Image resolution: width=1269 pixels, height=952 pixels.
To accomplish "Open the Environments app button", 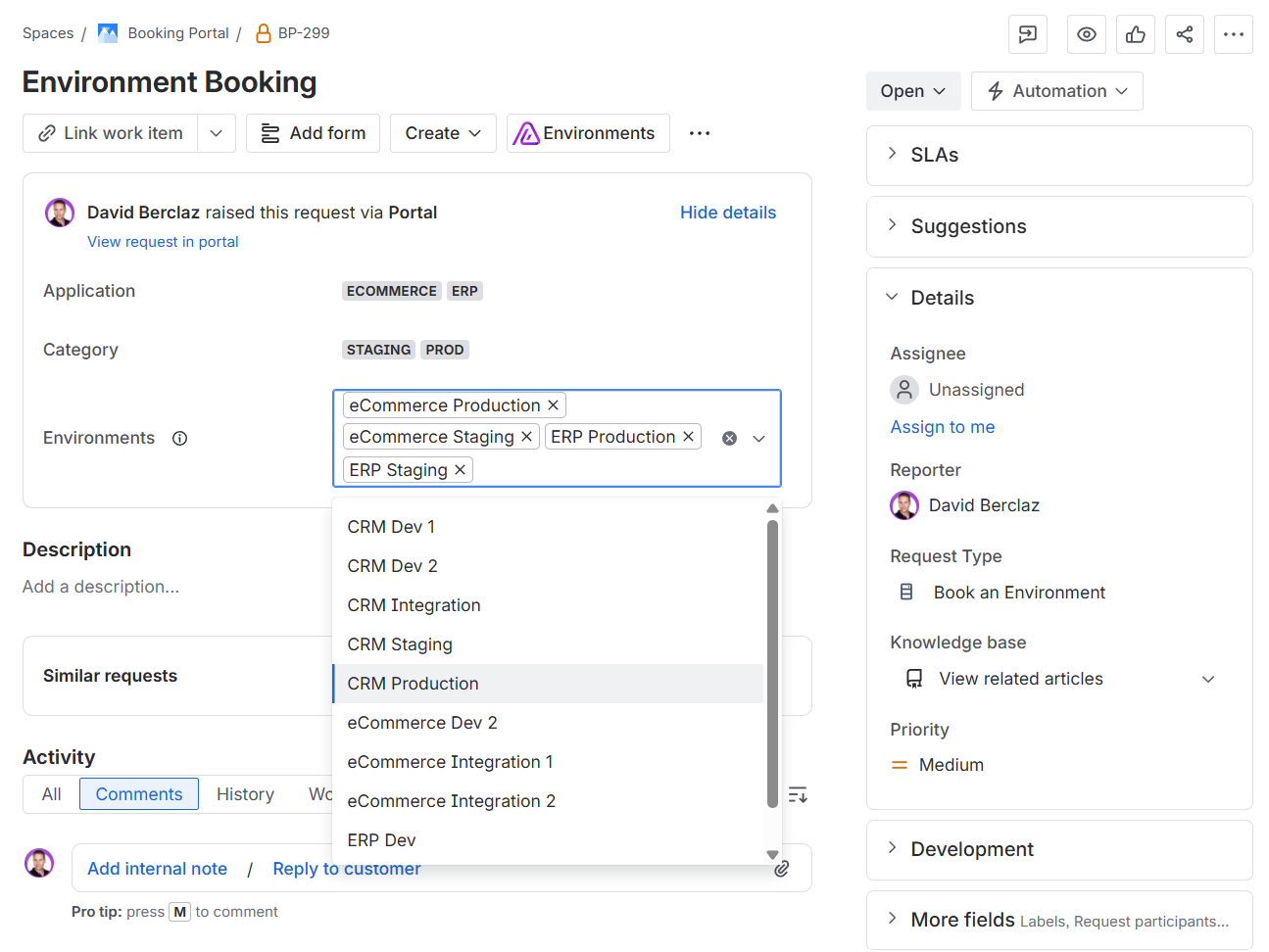I will point(588,133).
